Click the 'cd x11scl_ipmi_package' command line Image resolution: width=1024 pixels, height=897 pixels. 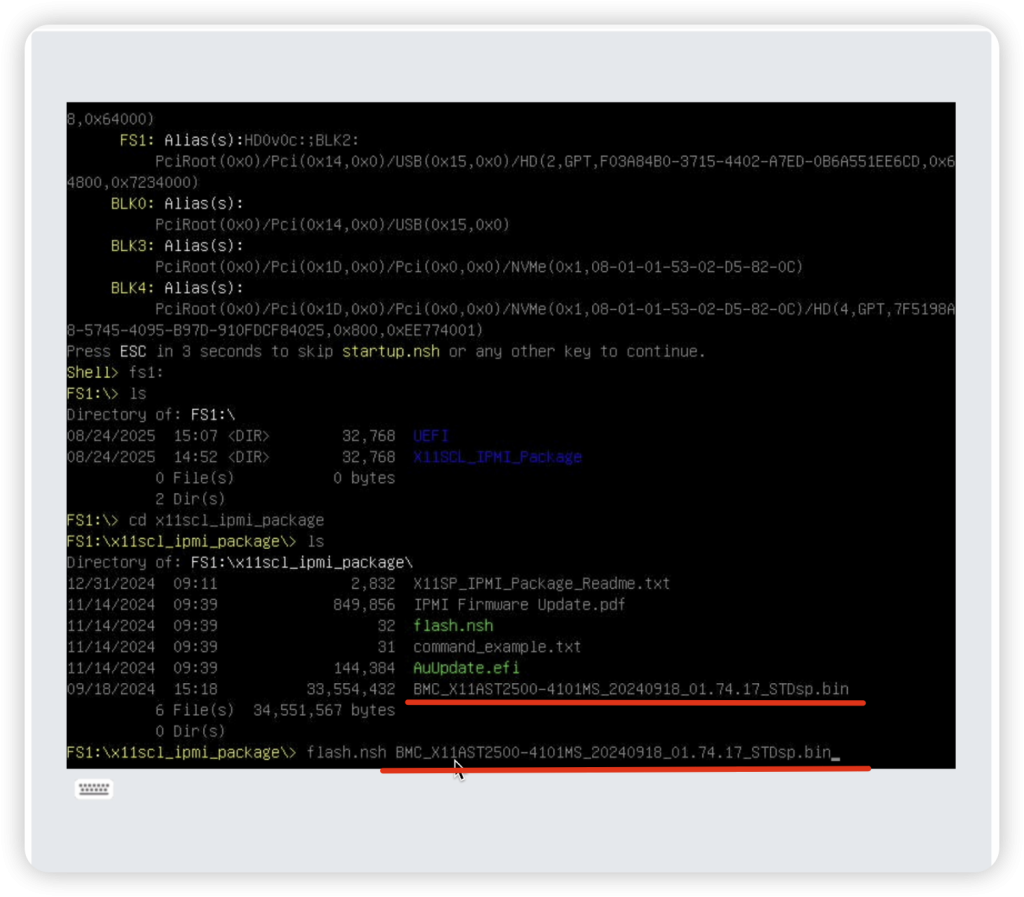[x=228, y=520]
